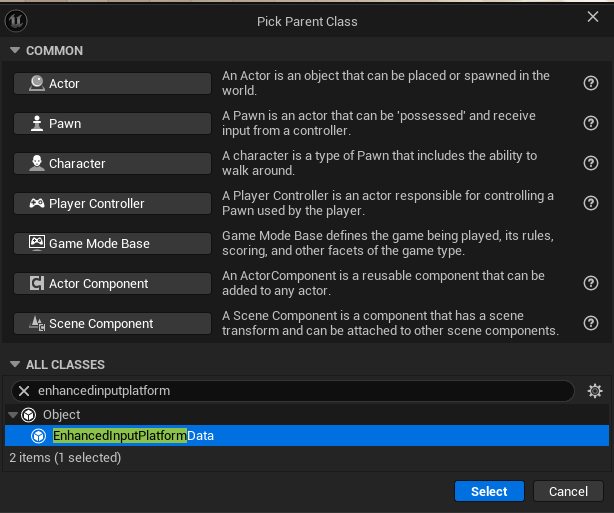Pick Scene Component parent class
Image resolution: width=614 pixels, height=513 pixels.
pyautogui.click(x=112, y=323)
